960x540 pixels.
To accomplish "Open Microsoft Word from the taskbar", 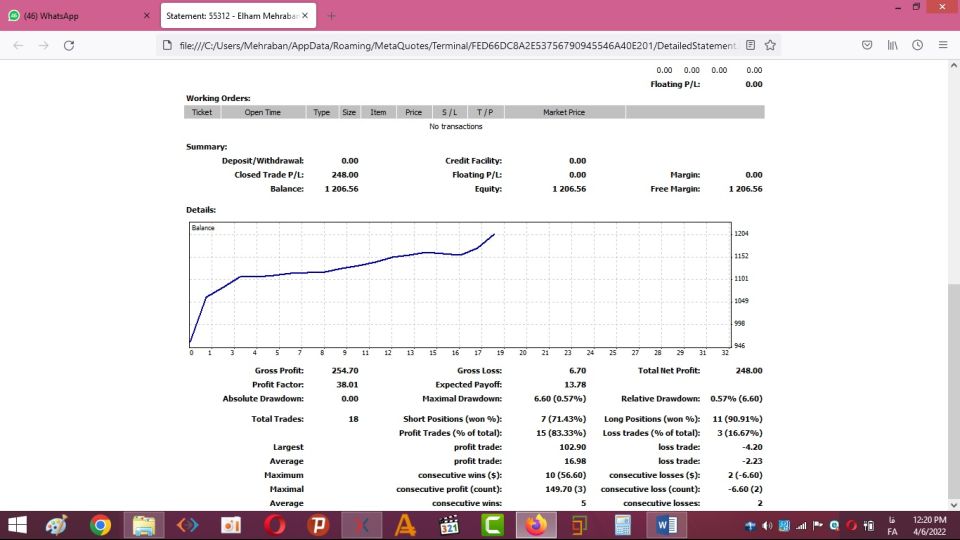I will (666, 524).
